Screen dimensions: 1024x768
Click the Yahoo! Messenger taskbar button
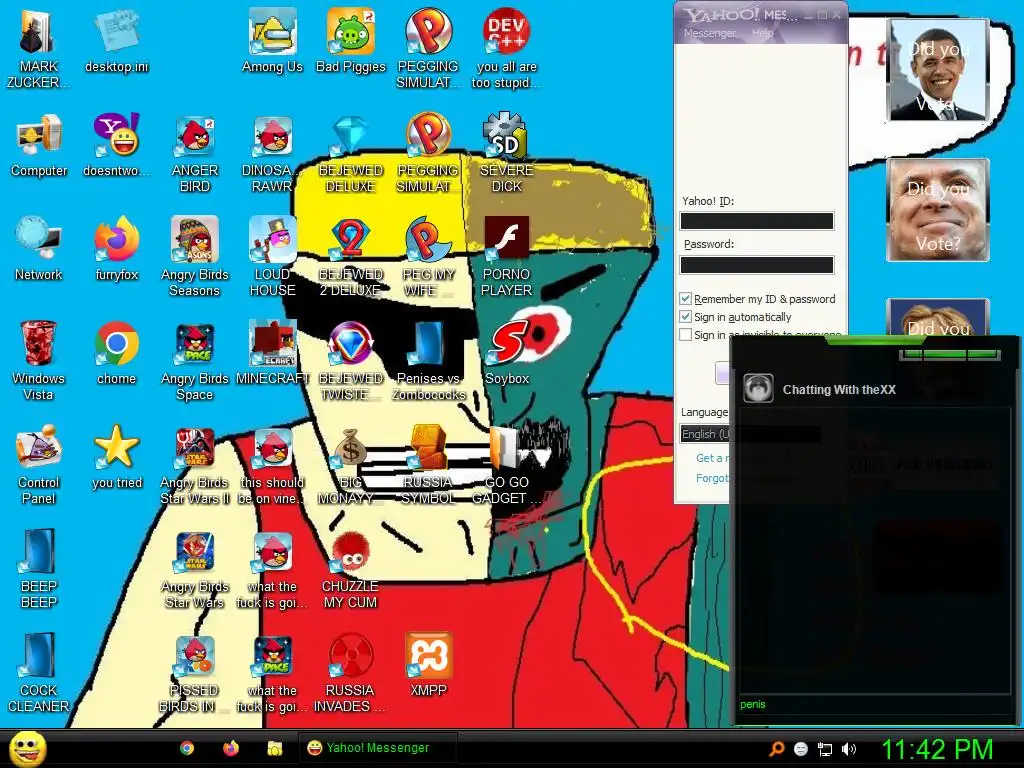(x=377, y=748)
